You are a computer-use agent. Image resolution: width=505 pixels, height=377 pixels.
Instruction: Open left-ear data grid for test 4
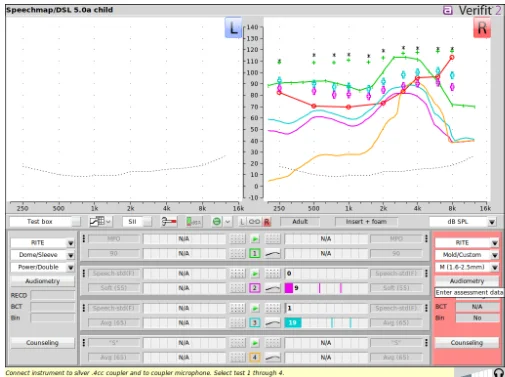click(237, 343)
